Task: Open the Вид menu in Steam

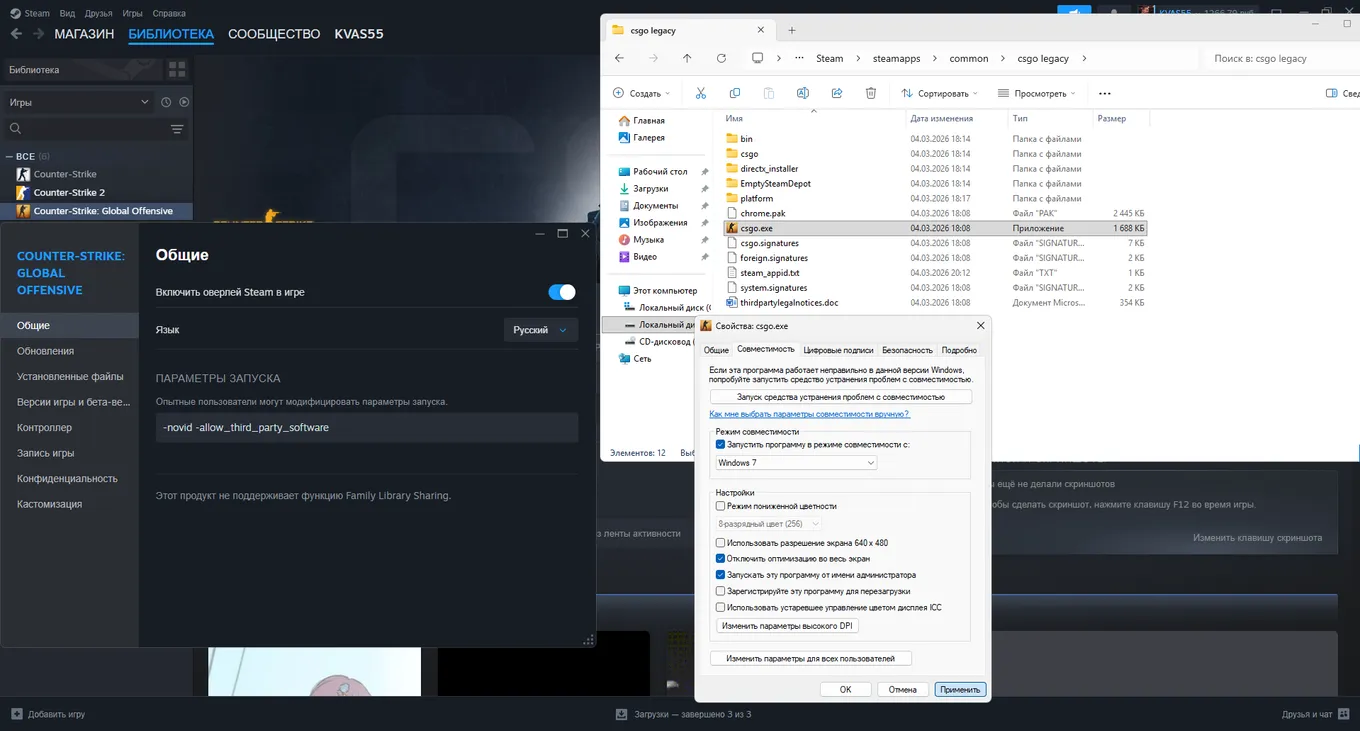Action: click(x=67, y=14)
